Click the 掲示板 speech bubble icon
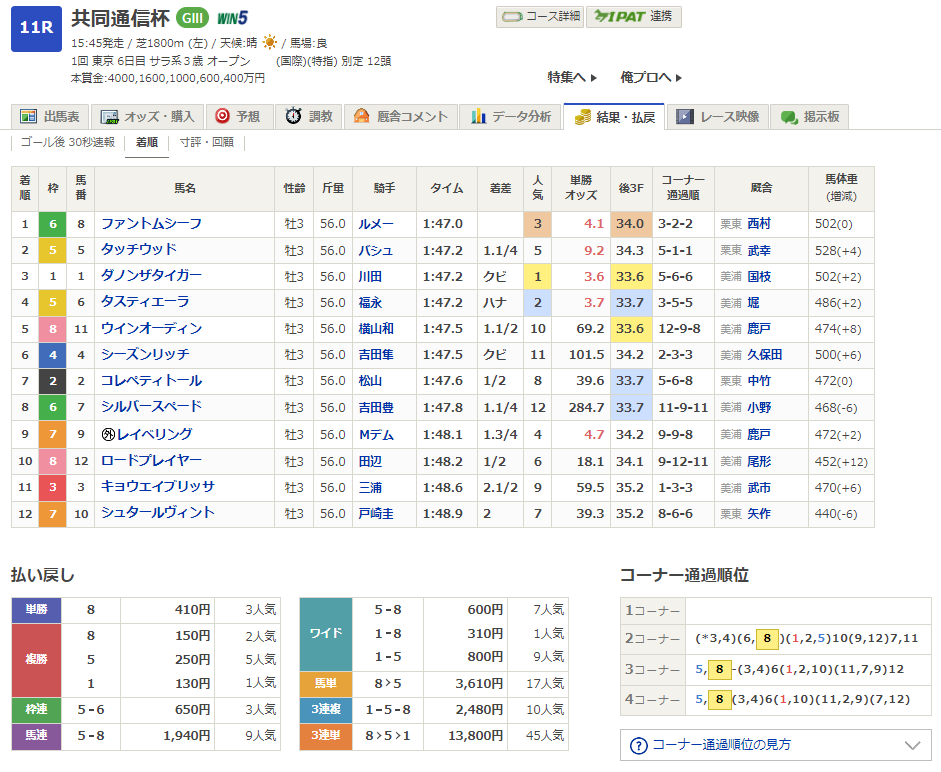 click(789, 117)
